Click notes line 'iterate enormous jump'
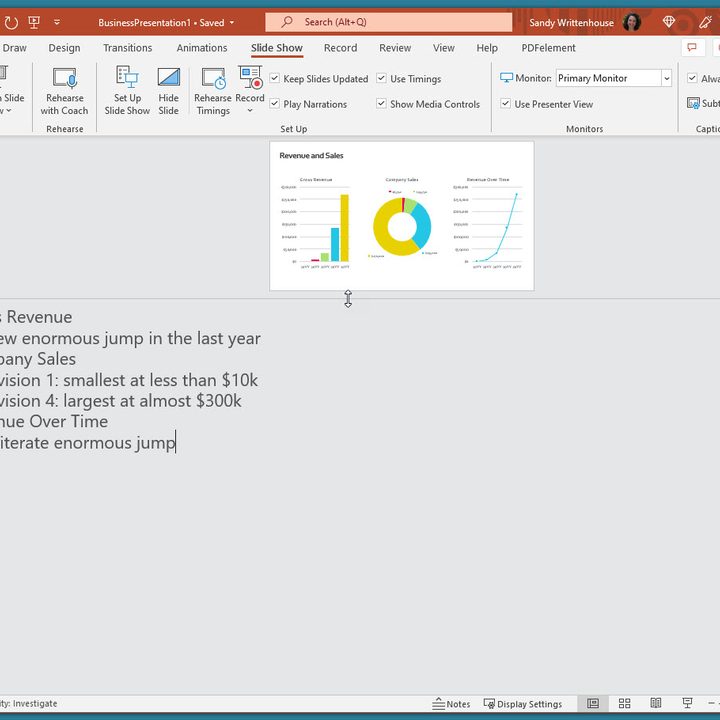 tap(88, 443)
